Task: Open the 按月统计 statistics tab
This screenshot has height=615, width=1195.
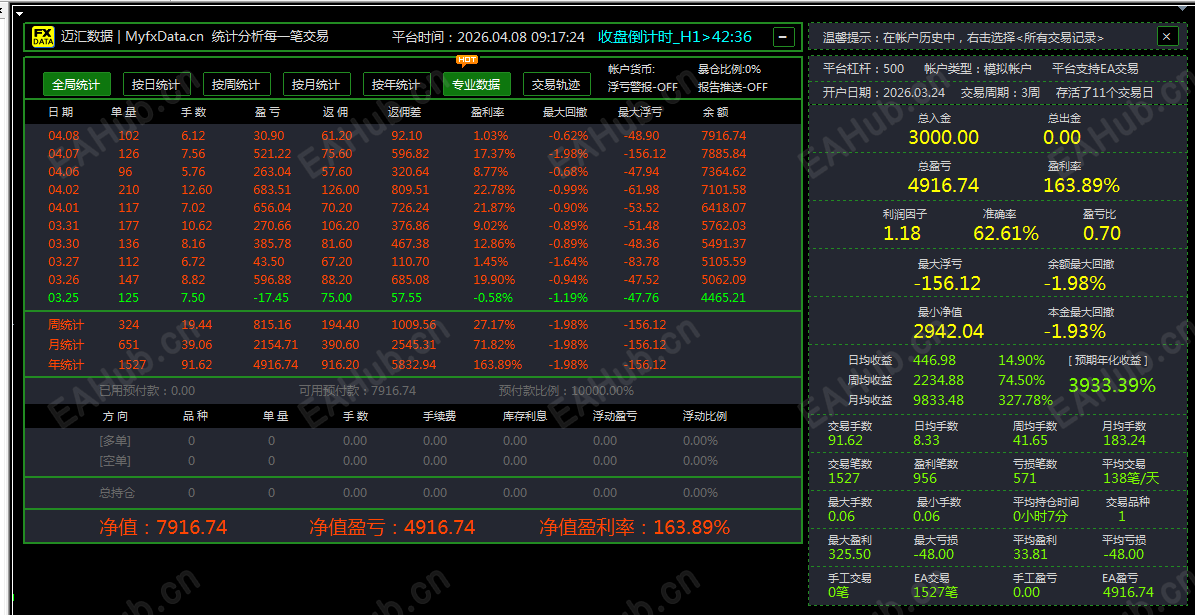Action: 316,84
